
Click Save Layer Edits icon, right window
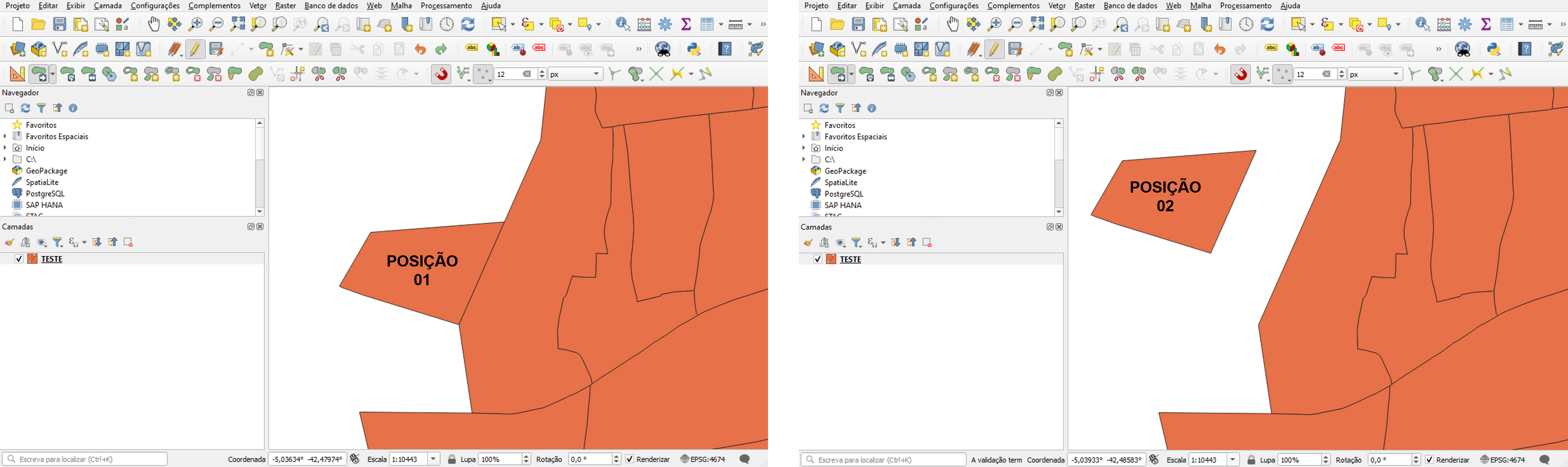[1015, 49]
